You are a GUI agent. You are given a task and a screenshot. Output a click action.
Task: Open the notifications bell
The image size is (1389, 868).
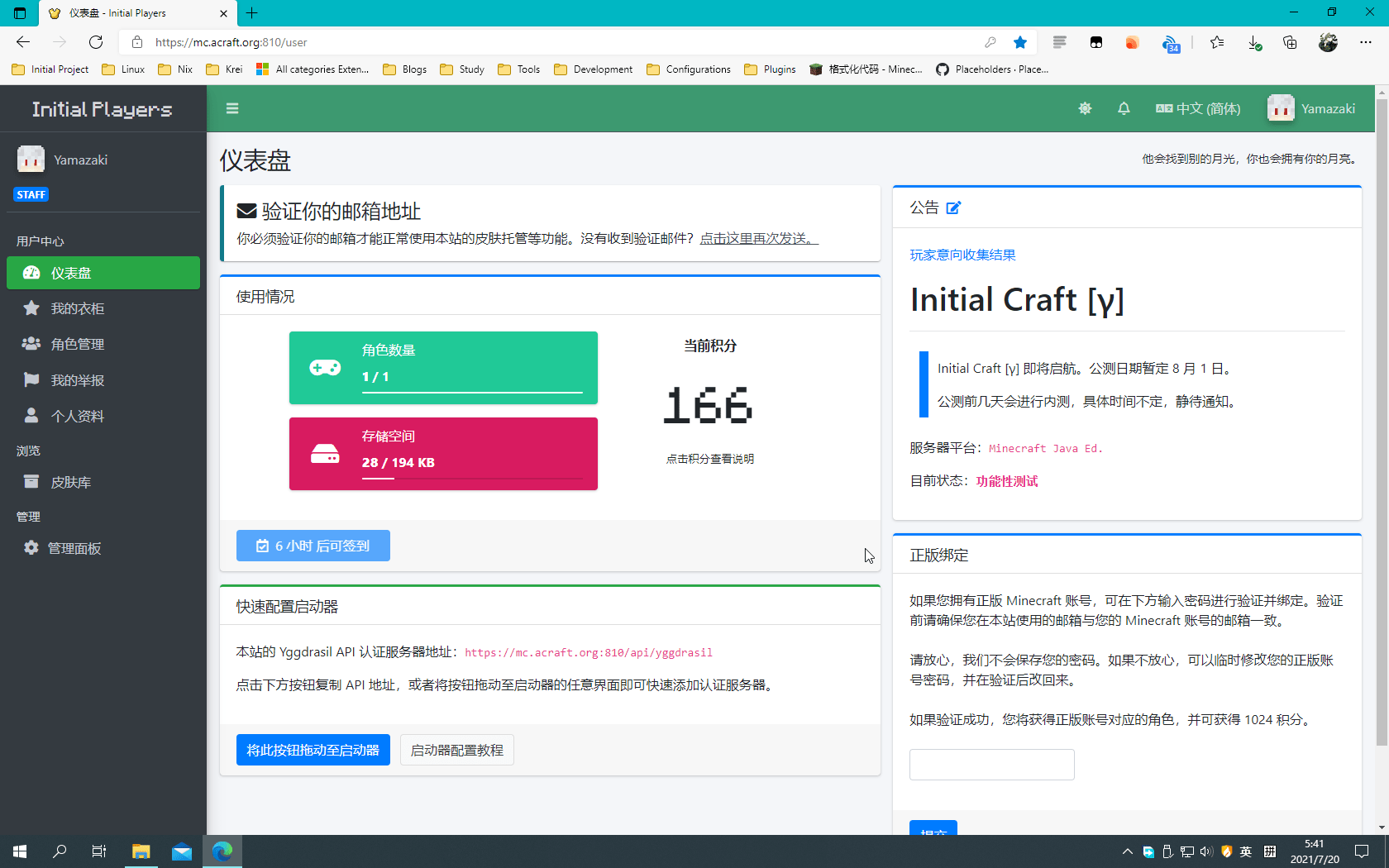(1124, 108)
